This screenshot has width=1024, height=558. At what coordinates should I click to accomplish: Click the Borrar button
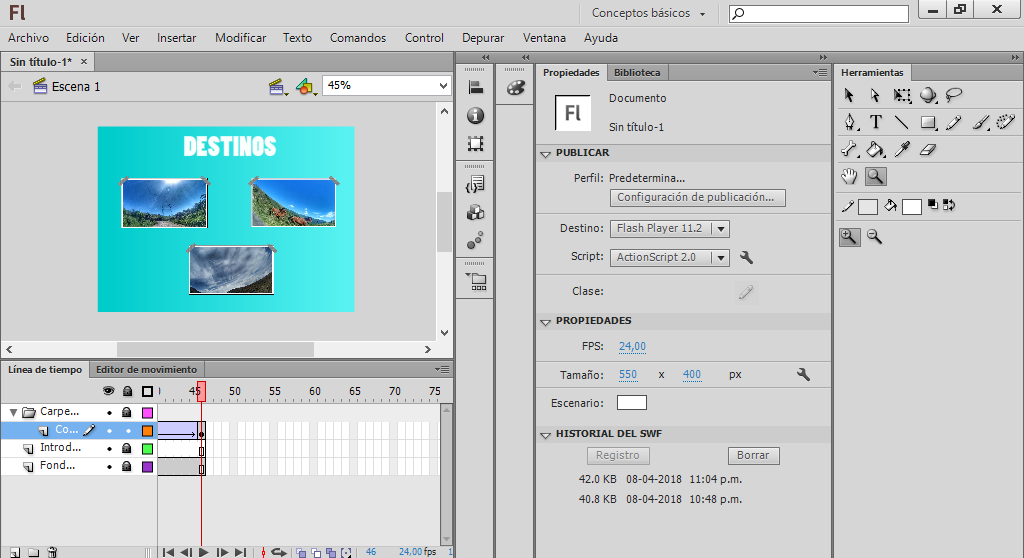753,455
